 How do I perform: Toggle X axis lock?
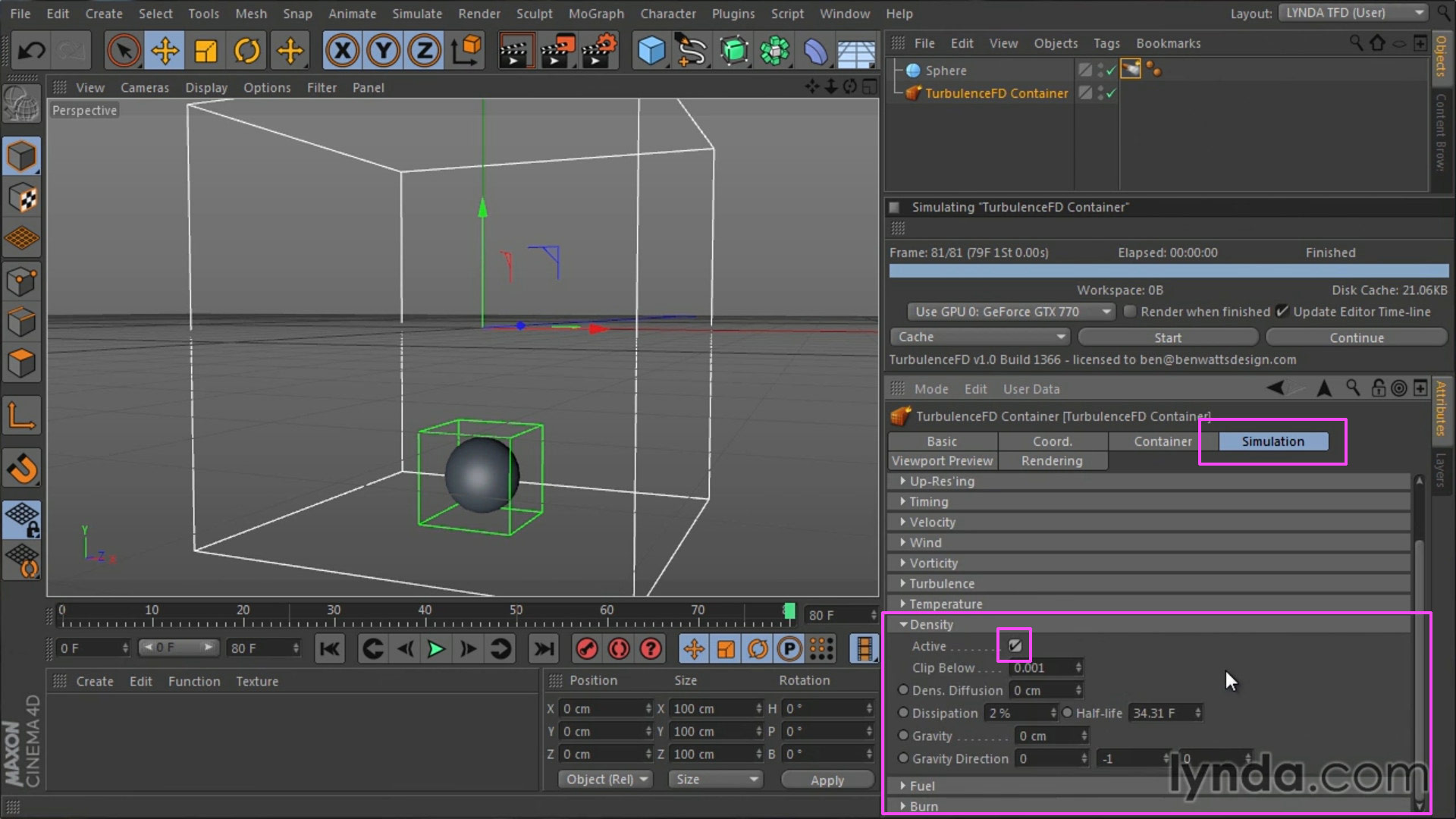(342, 51)
